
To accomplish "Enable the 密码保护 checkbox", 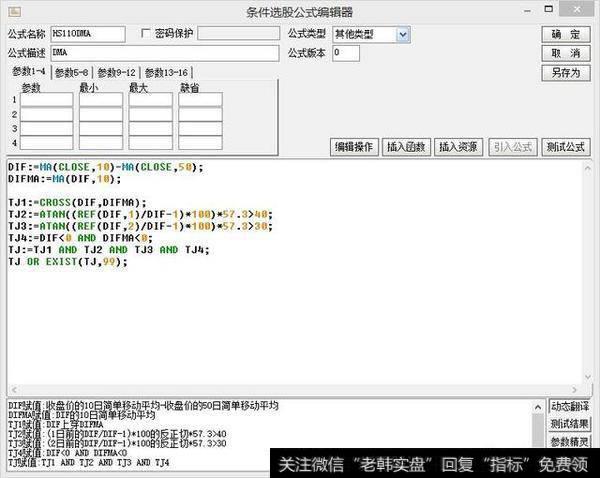I will (147, 34).
